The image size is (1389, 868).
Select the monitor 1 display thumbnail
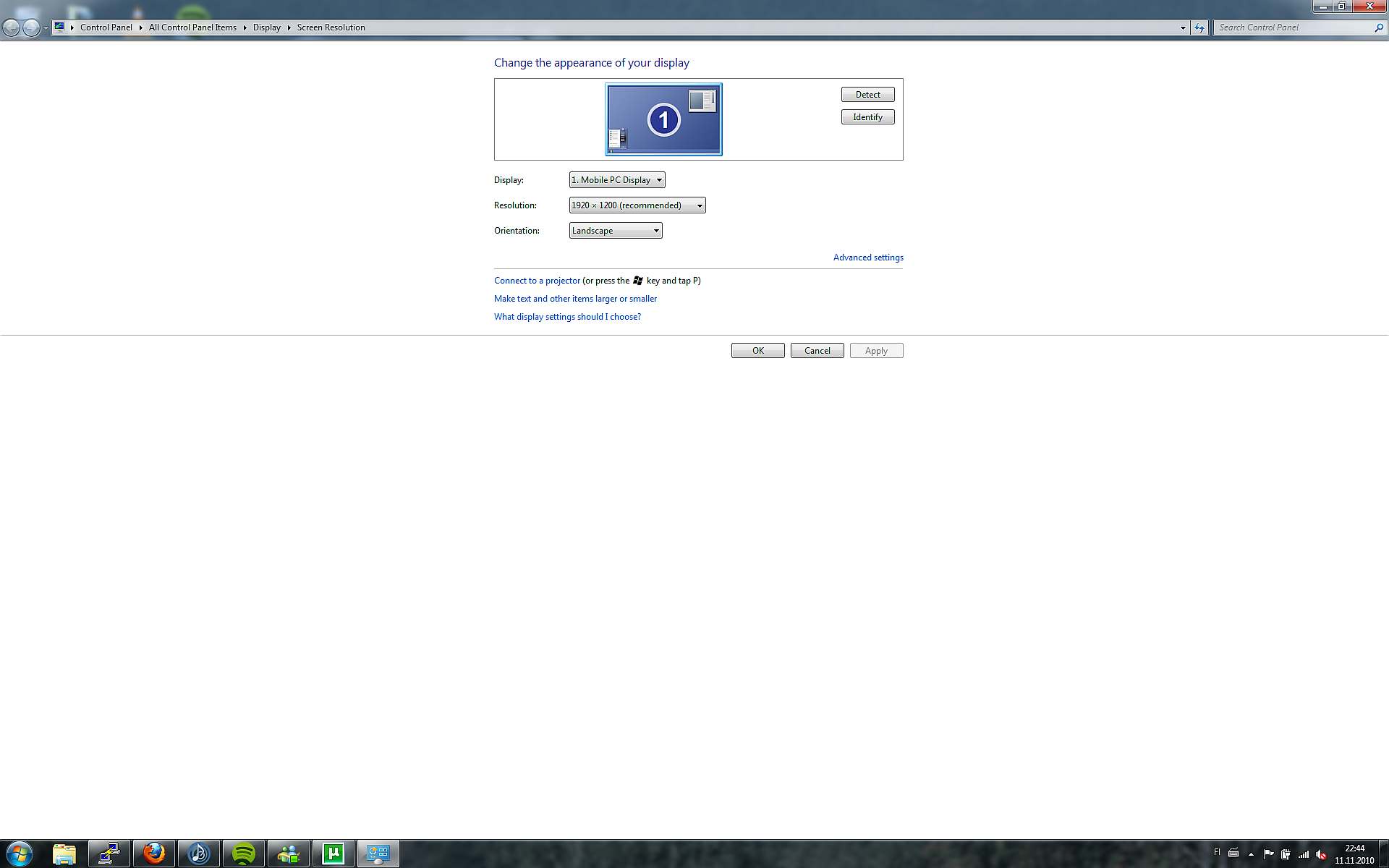[x=663, y=119]
